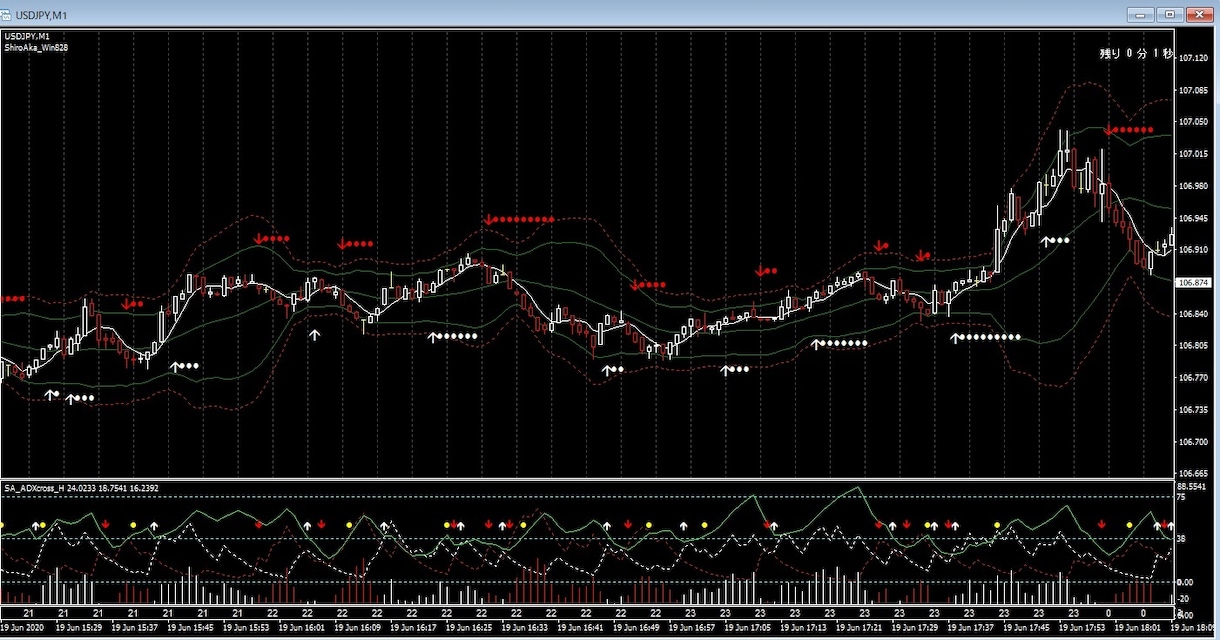Click the 106.700 price axis label
The image size is (1220, 640).
(1195, 442)
